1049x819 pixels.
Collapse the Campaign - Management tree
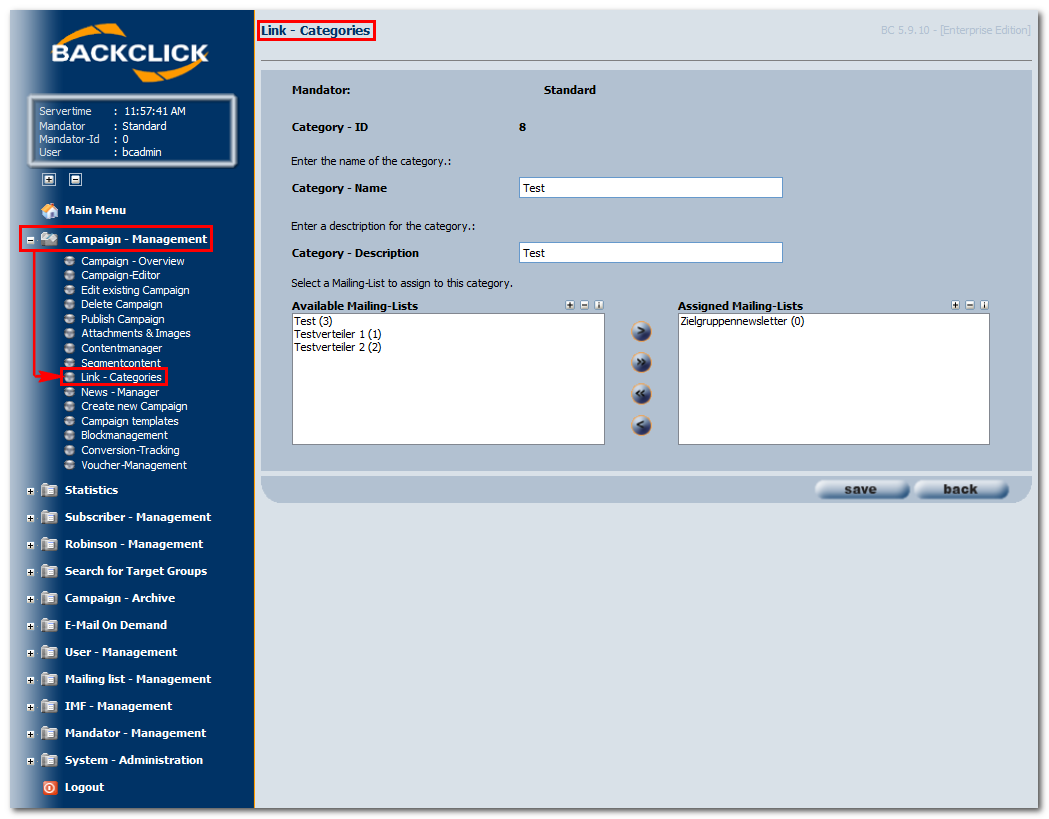coord(31,240)
